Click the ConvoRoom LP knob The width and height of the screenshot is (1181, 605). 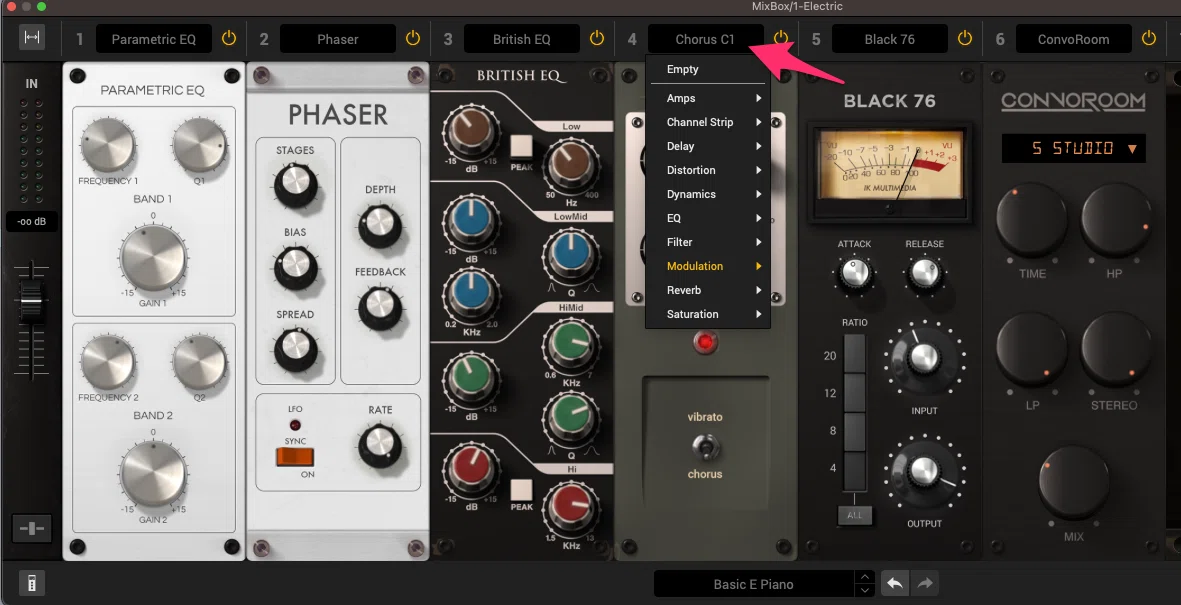pos(1032,350)
